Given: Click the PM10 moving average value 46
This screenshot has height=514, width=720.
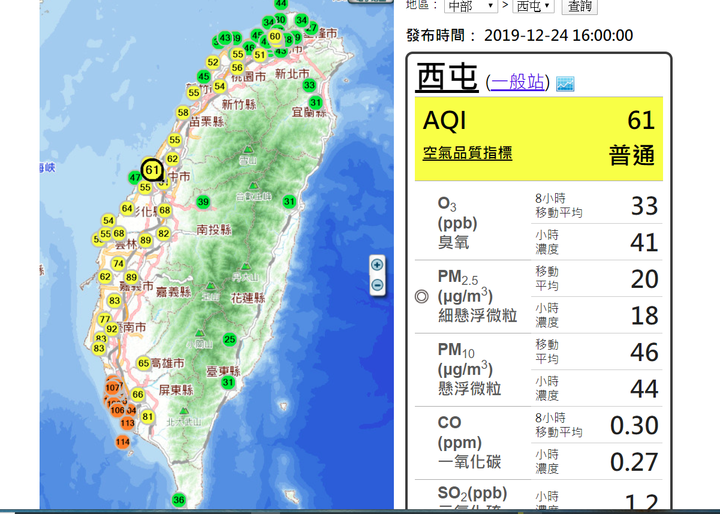Looking at the screenshot, I should (x=644, y=352).
